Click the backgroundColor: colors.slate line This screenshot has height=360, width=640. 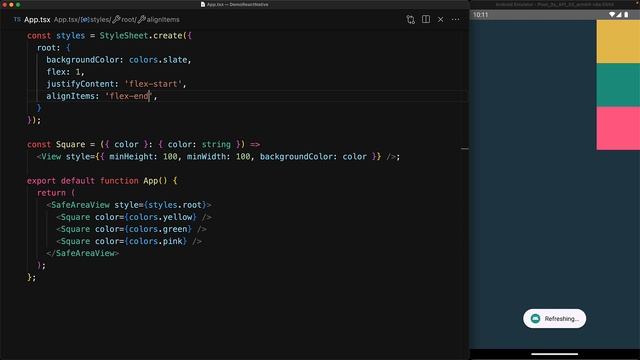click(x=119, y=60)
